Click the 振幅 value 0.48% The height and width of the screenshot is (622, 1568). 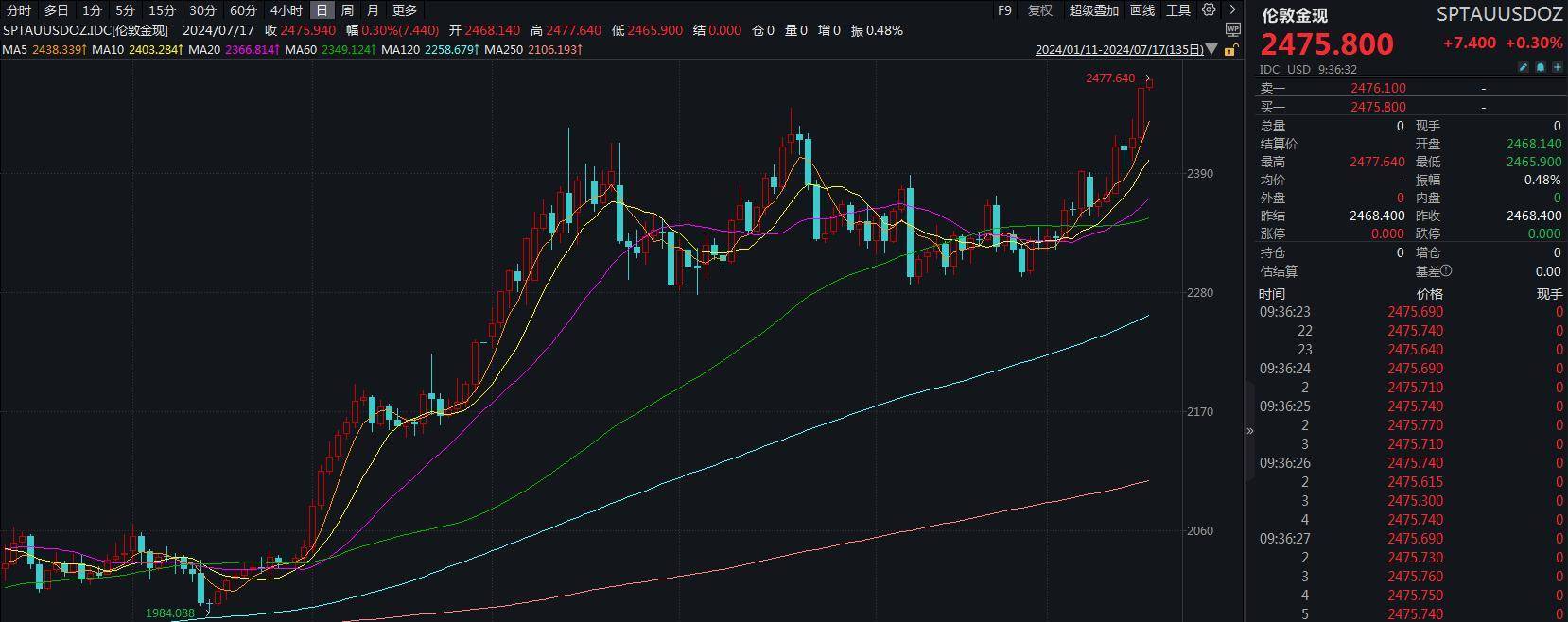1542,180
